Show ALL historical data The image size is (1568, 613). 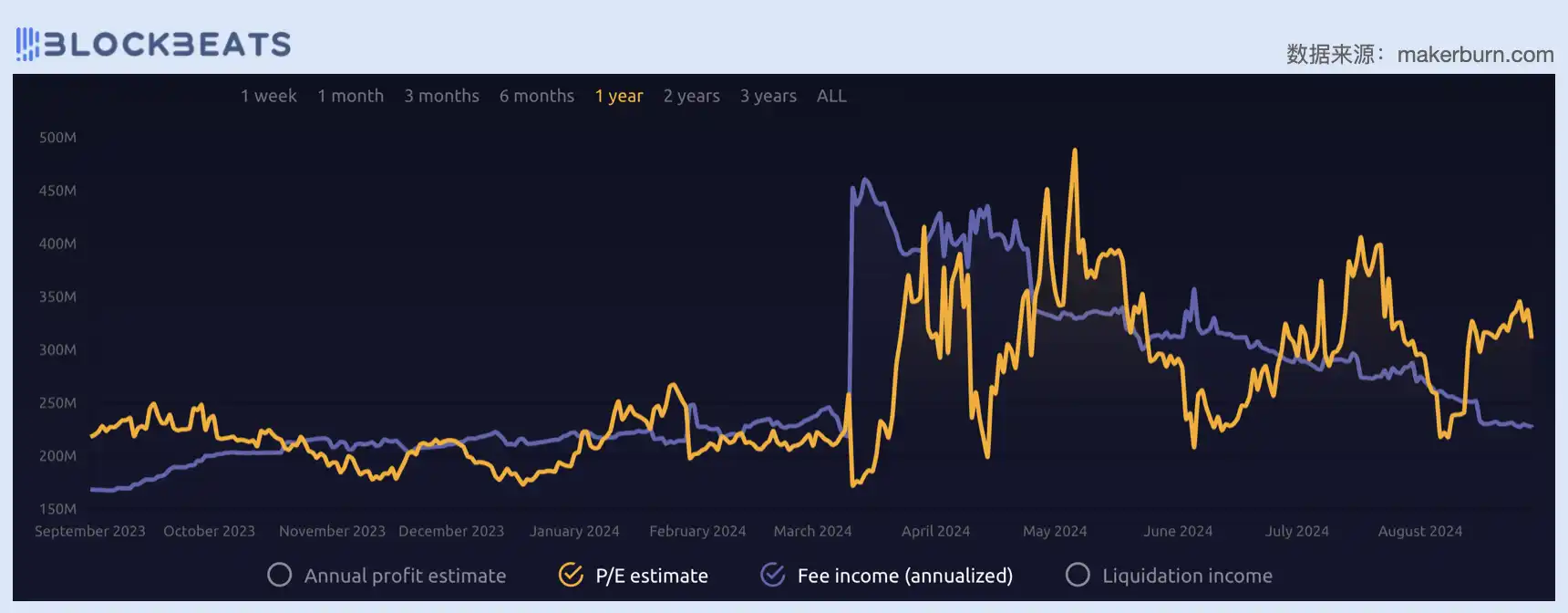(x=831, y=96)
